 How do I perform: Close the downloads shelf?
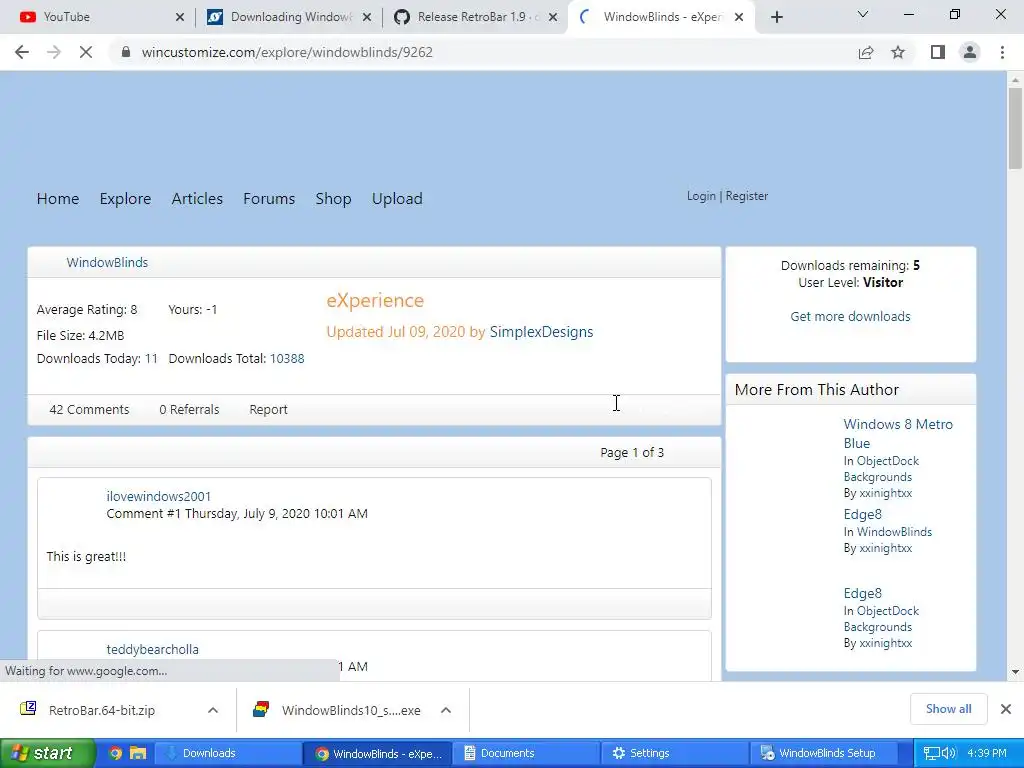[1006, 709]
